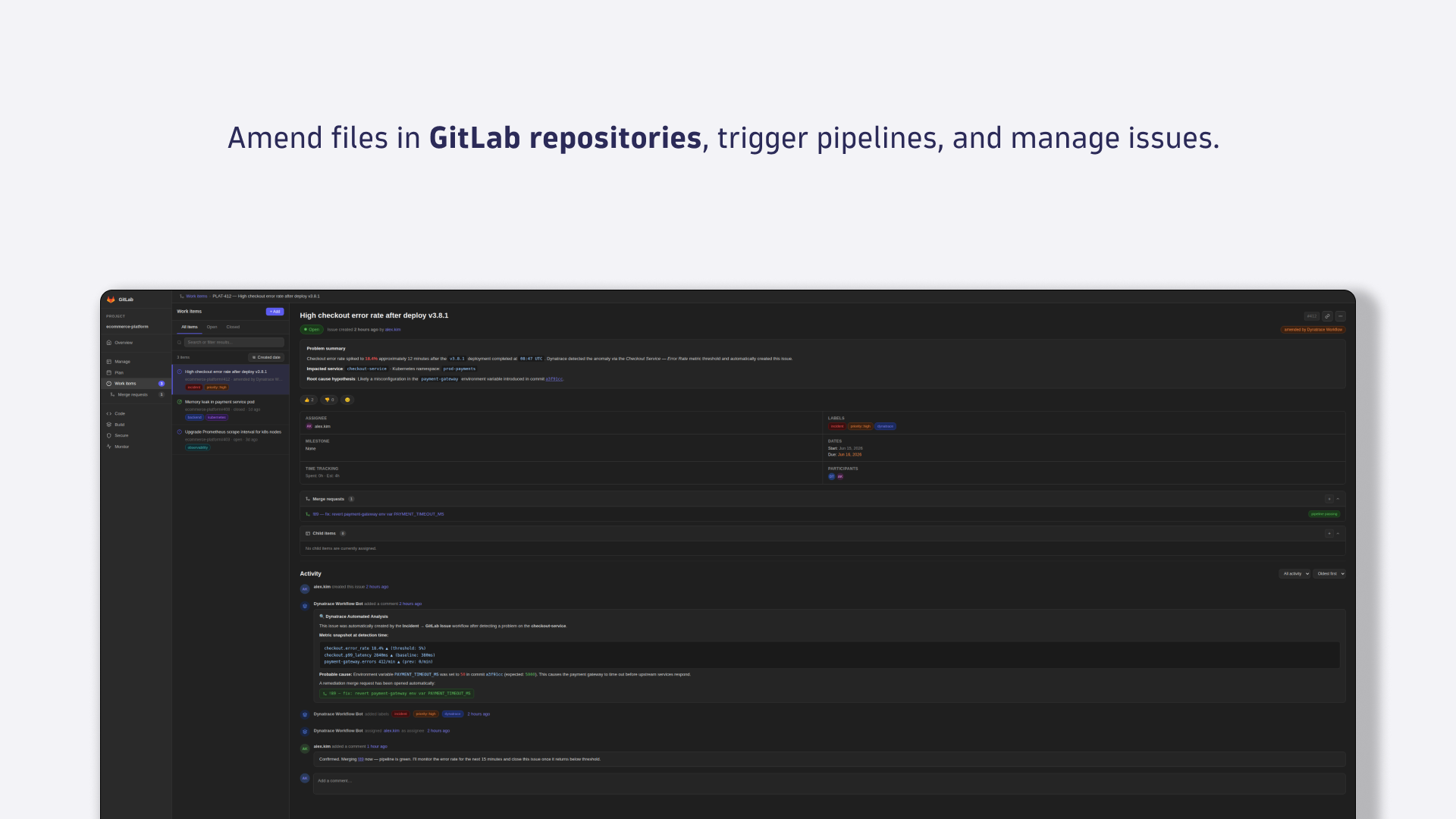This screenshot has height=819, width=1456.
Task: Select the Upgrade Prometheus scrape interval item
Action: coord(231,440)
